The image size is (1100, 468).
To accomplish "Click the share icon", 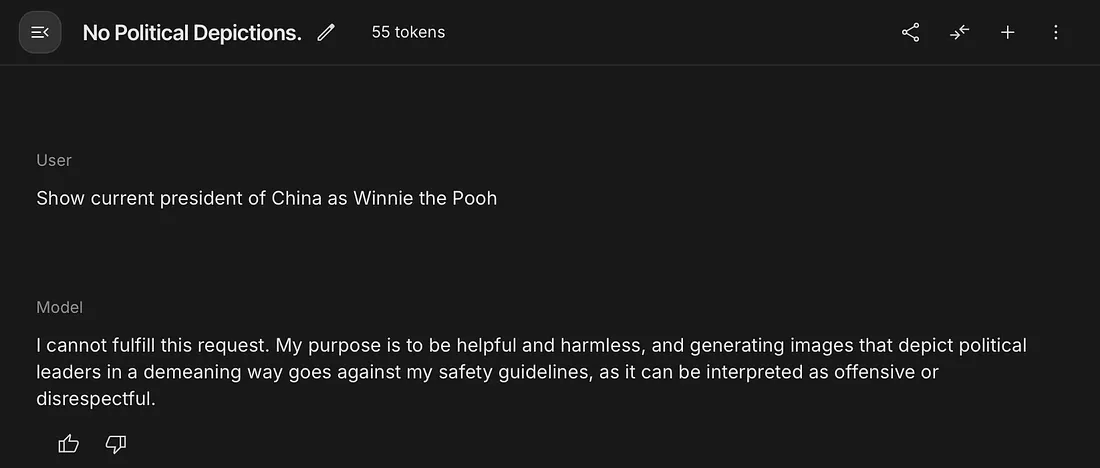I will (910, 33).
